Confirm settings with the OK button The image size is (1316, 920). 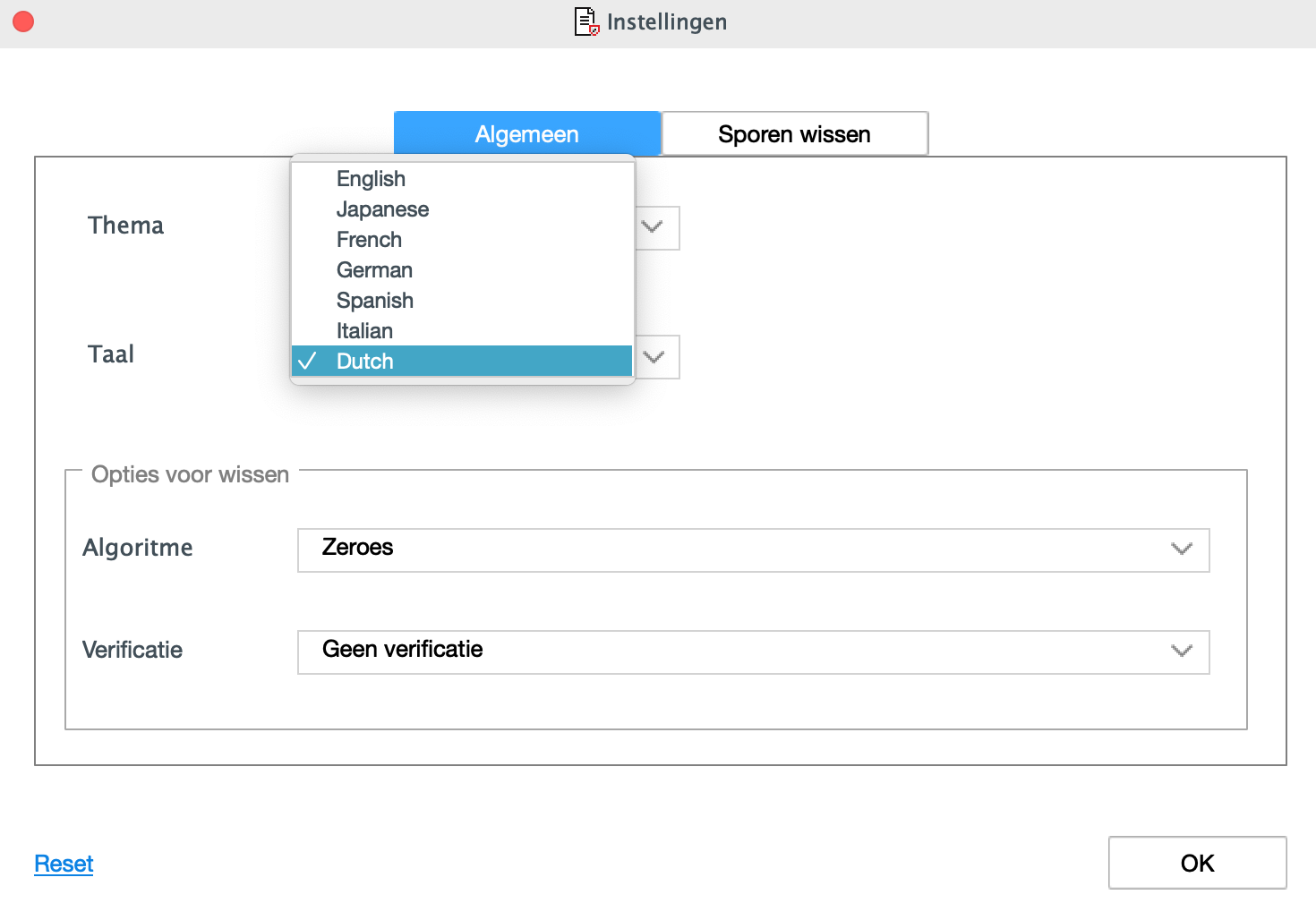tap(1197, 863)
